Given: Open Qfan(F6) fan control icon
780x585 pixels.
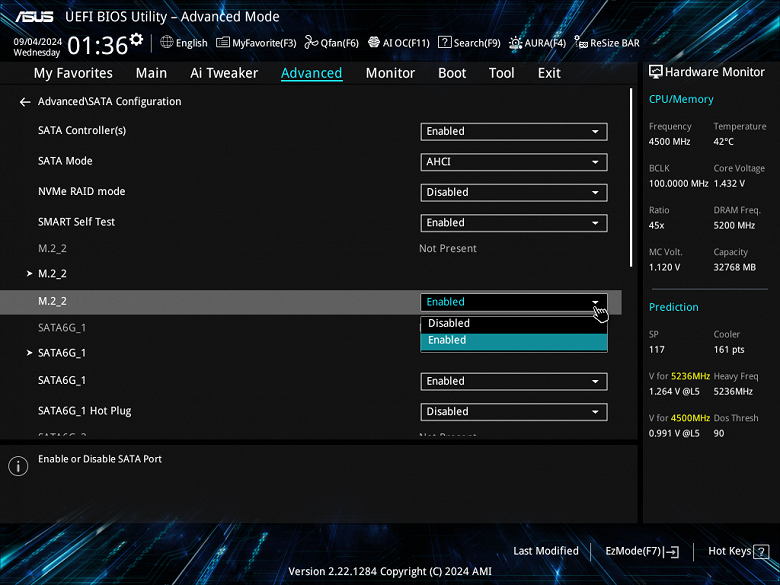Looking at the screenshot, I should tap(311, 42).
